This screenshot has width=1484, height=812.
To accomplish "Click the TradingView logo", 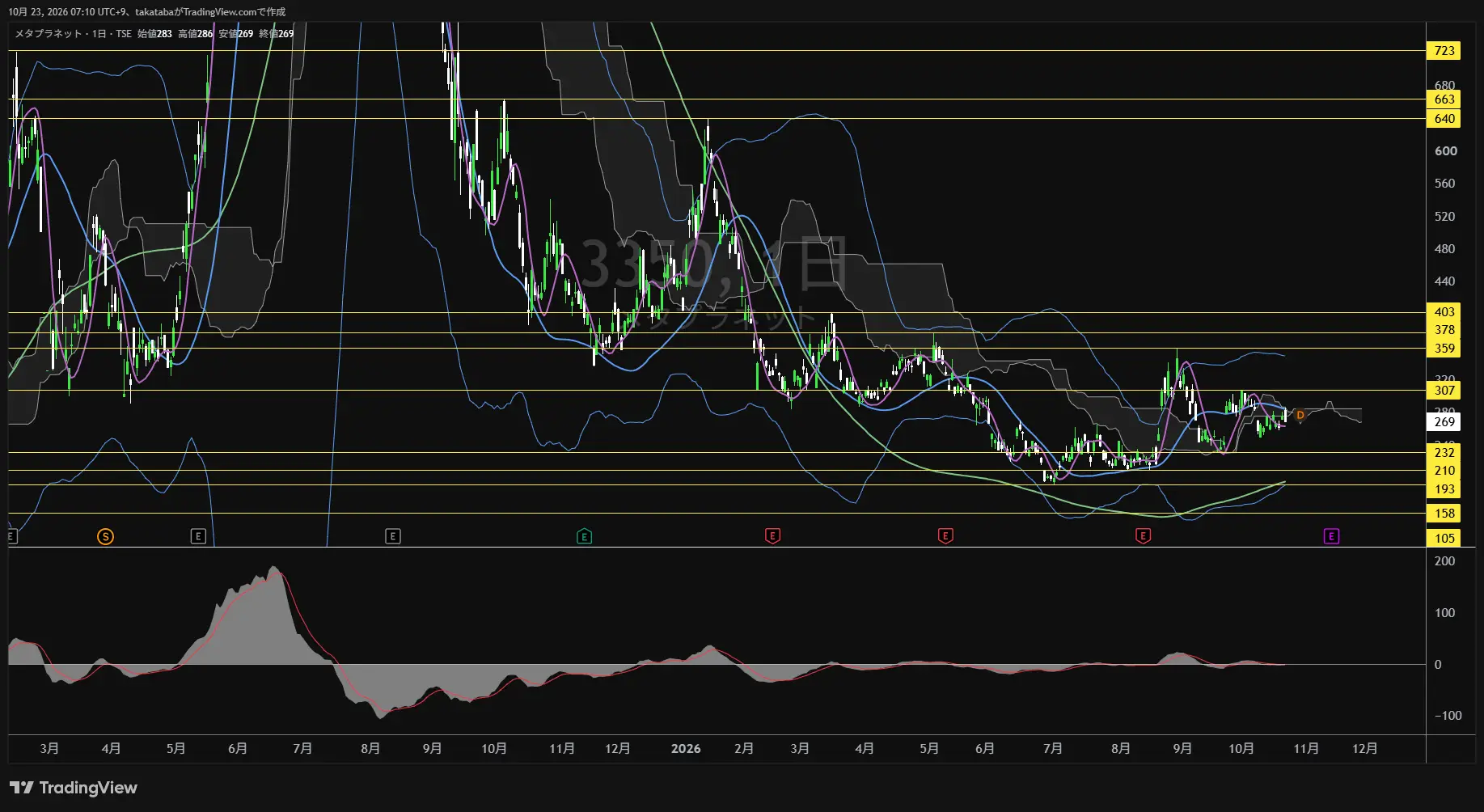I will coord(74,788).
